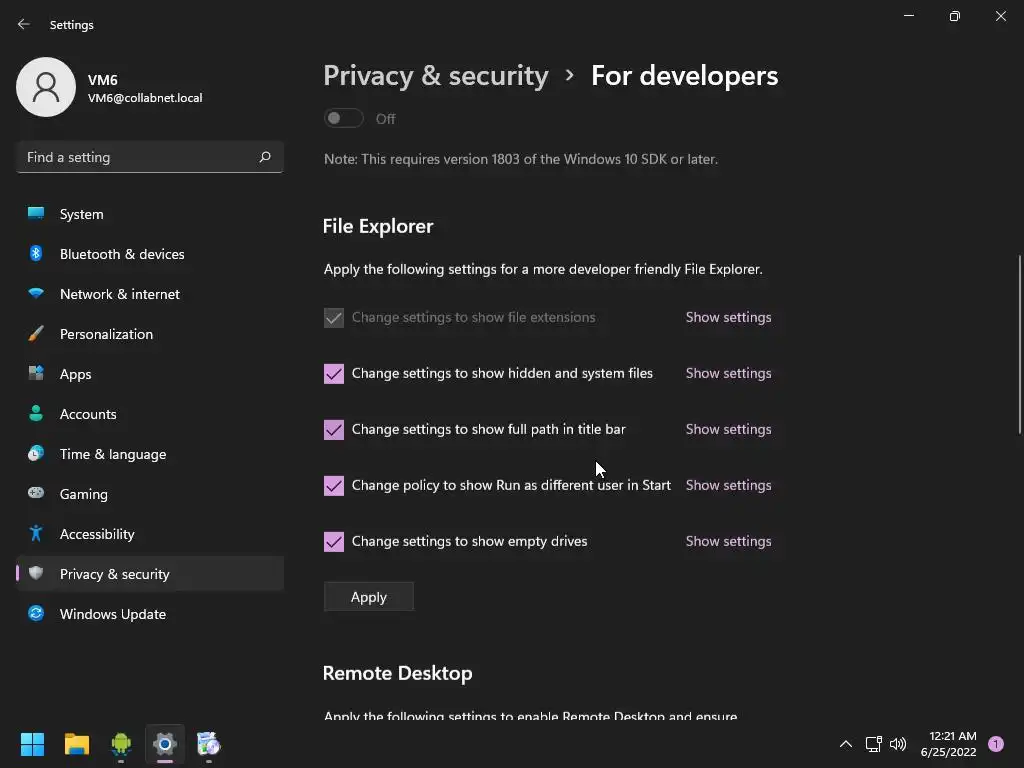
Task: Uncheck show empty drives checkbox
Action: (334, 541)
